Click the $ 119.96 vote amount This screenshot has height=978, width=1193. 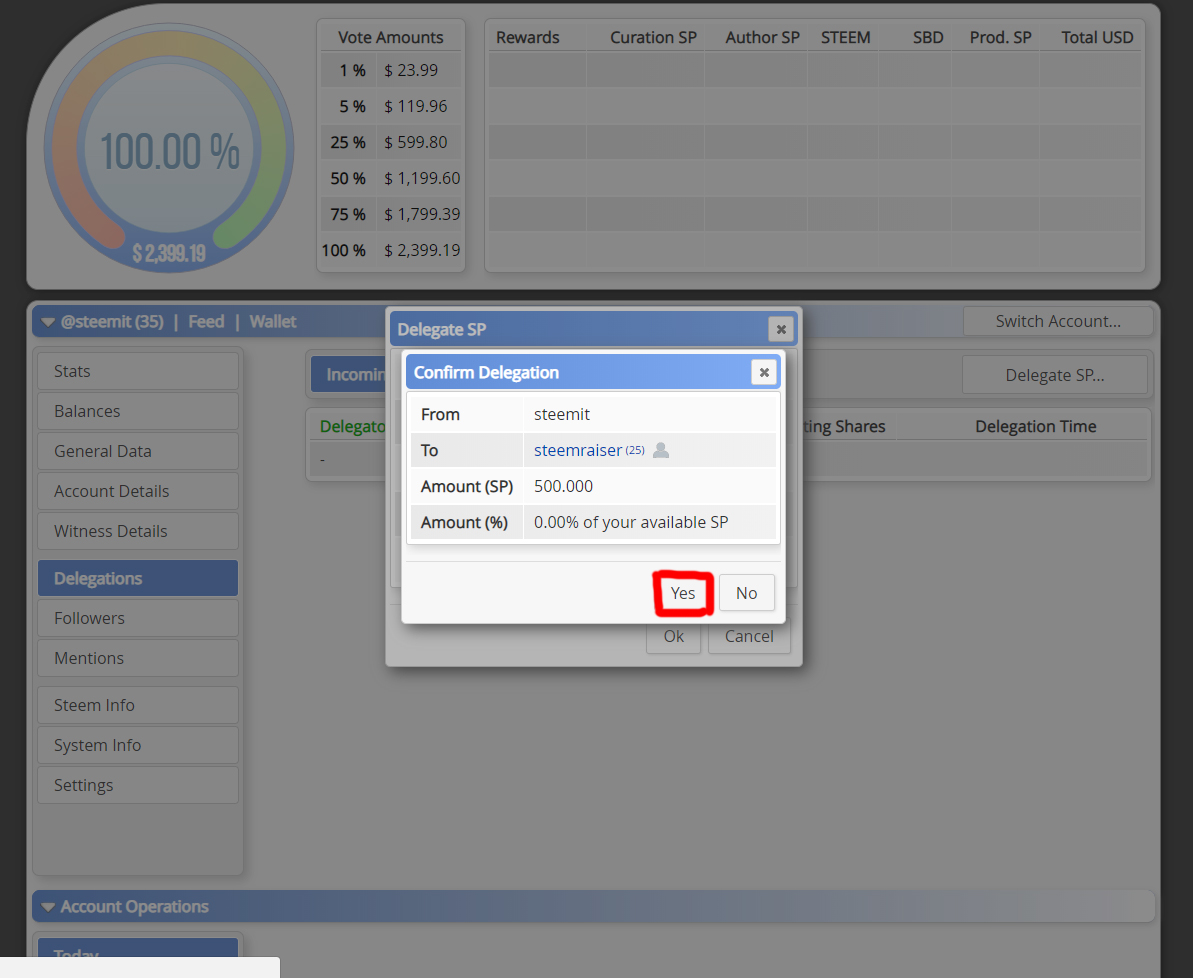(415, 107)
